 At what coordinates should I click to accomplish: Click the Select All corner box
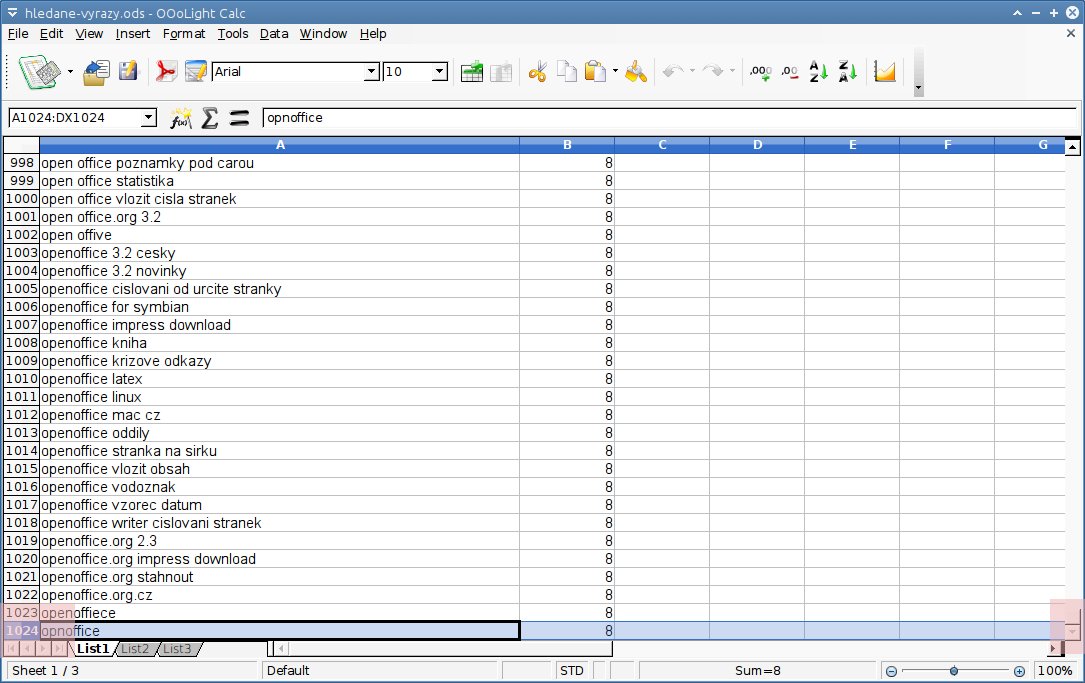21,145
